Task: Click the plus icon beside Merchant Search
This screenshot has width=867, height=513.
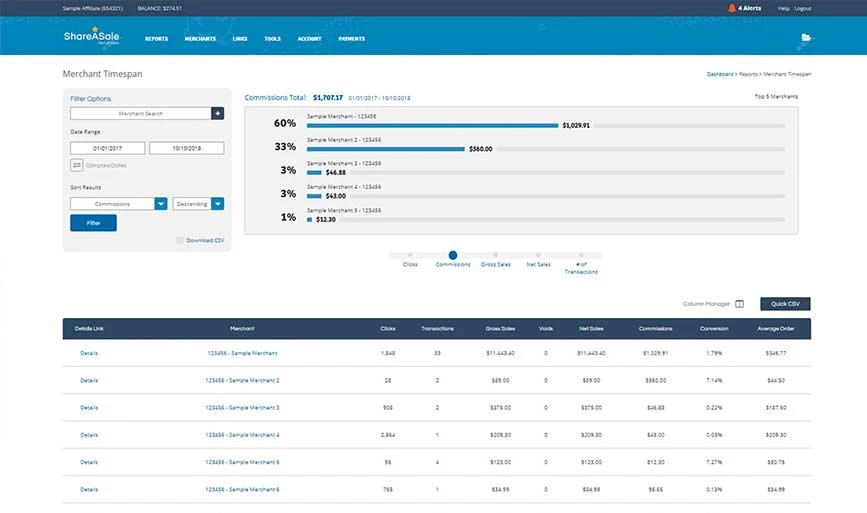Action: pyautogui.click(x=217, y=114)
